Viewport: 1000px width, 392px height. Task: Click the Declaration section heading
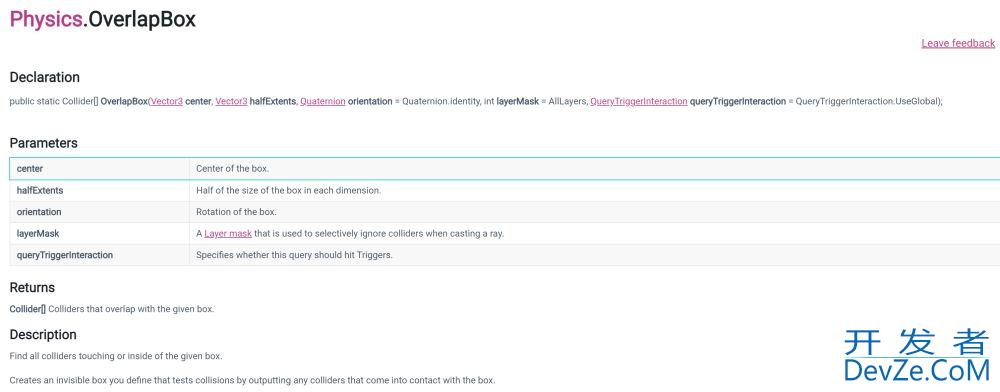(x=45, y=77)
